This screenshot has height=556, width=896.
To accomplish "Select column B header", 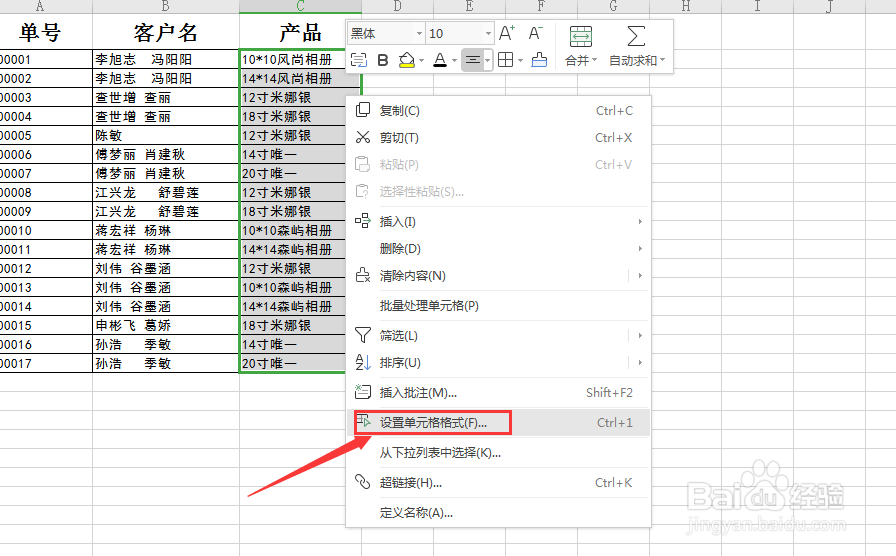I will point(166,6).
